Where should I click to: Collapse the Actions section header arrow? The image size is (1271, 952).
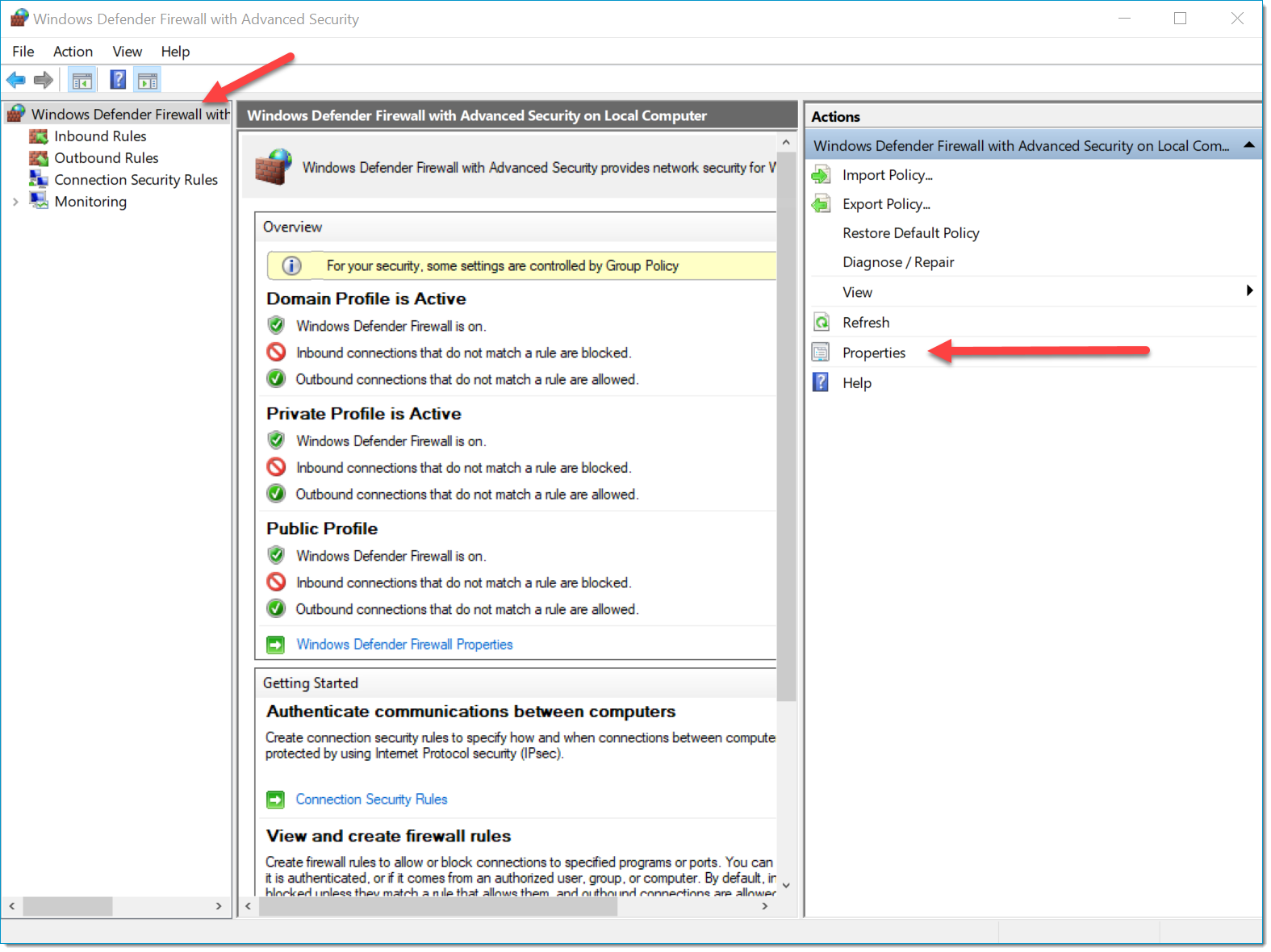tap(1248, 145)
